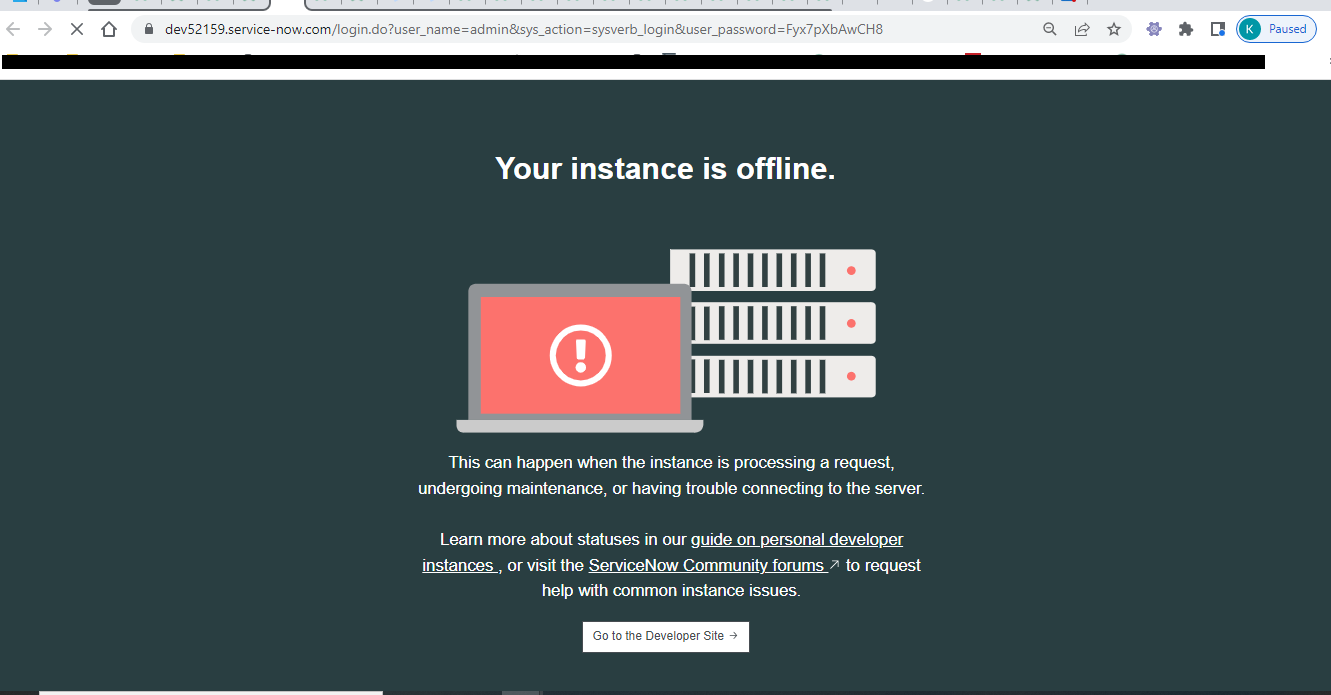Click the purple extension icon
This screenshot has width=1331, height=695.
coord(1154,29)
